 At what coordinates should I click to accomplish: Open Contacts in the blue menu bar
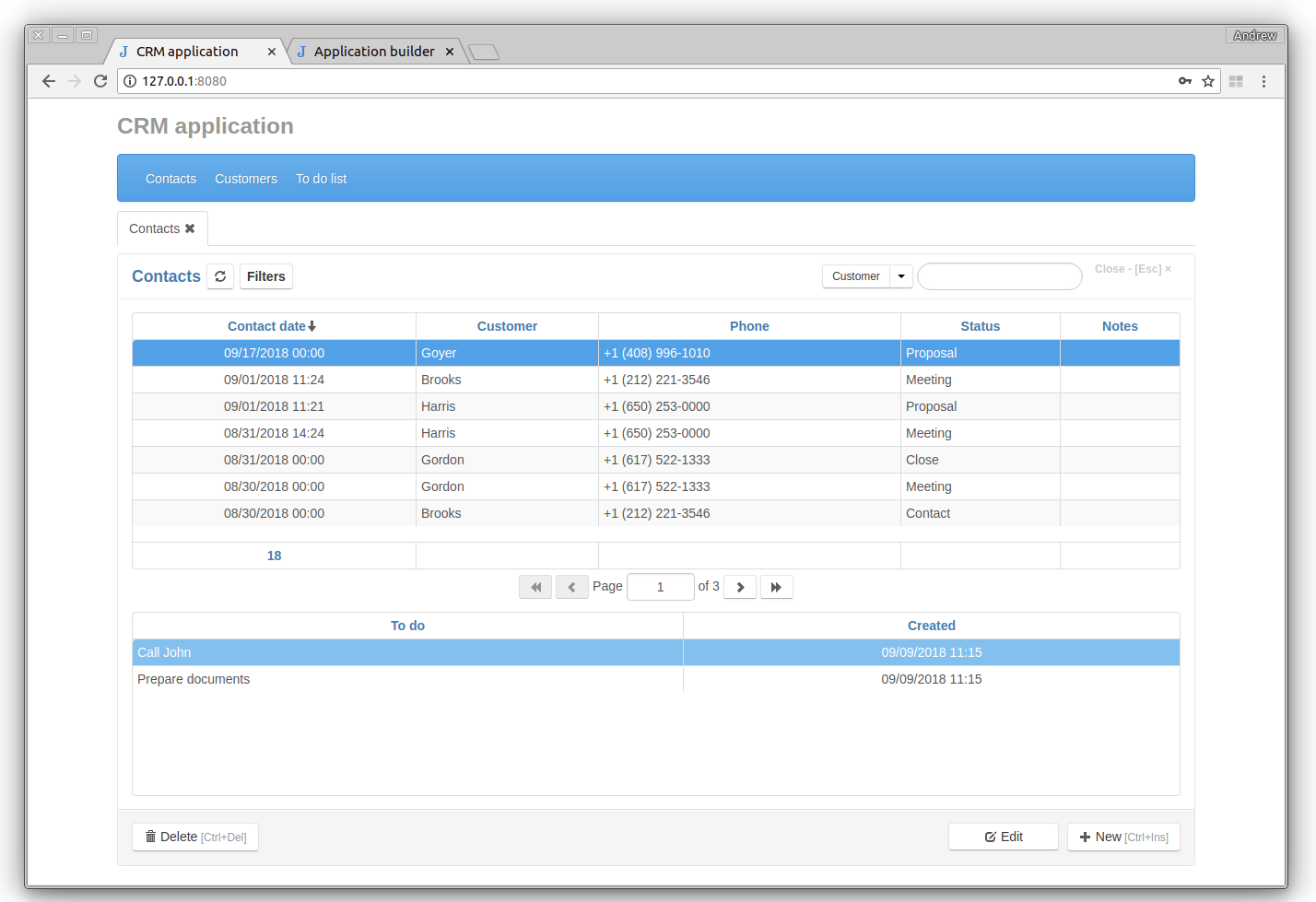tap(170, 179)
